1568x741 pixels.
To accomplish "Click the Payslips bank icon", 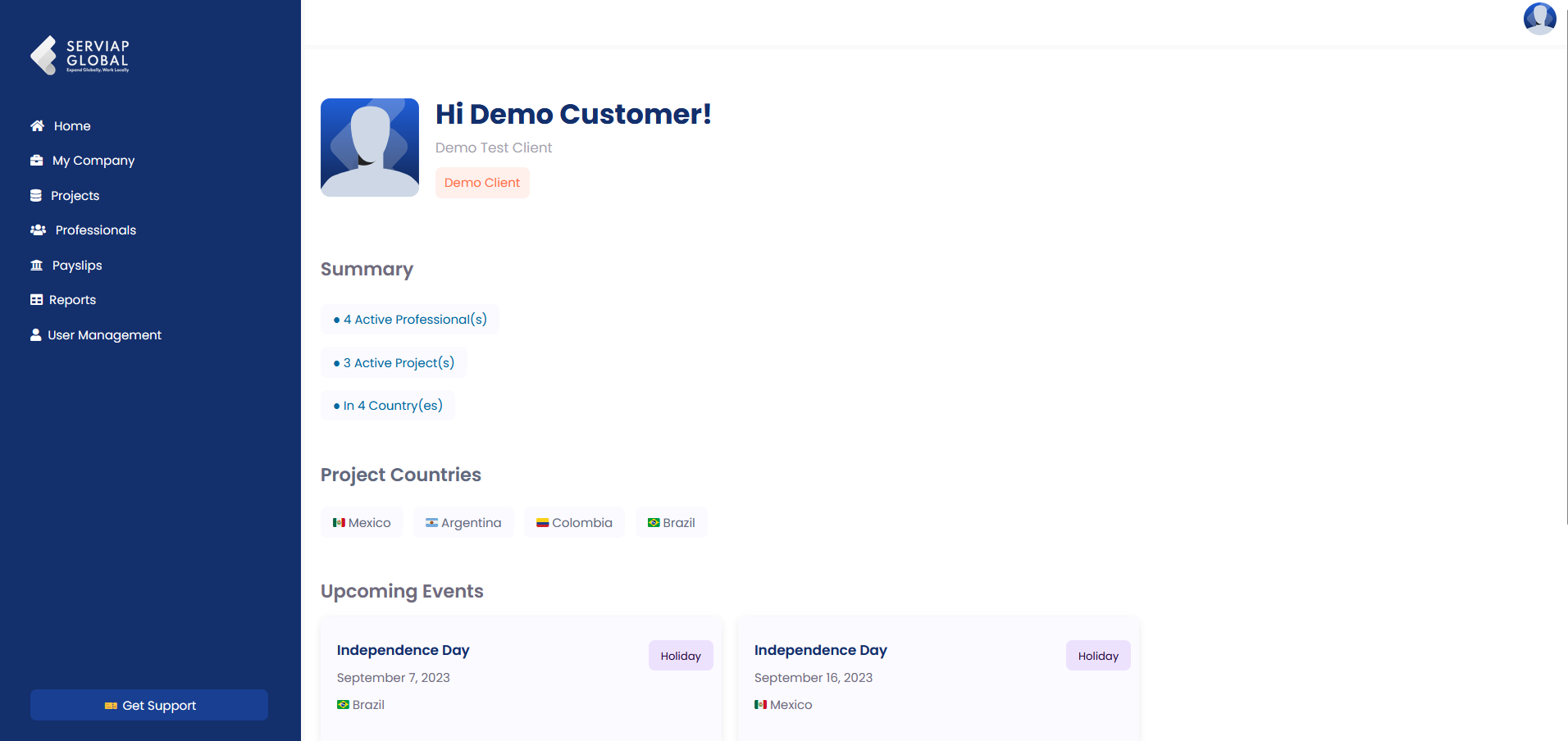I will pos(36,266).
